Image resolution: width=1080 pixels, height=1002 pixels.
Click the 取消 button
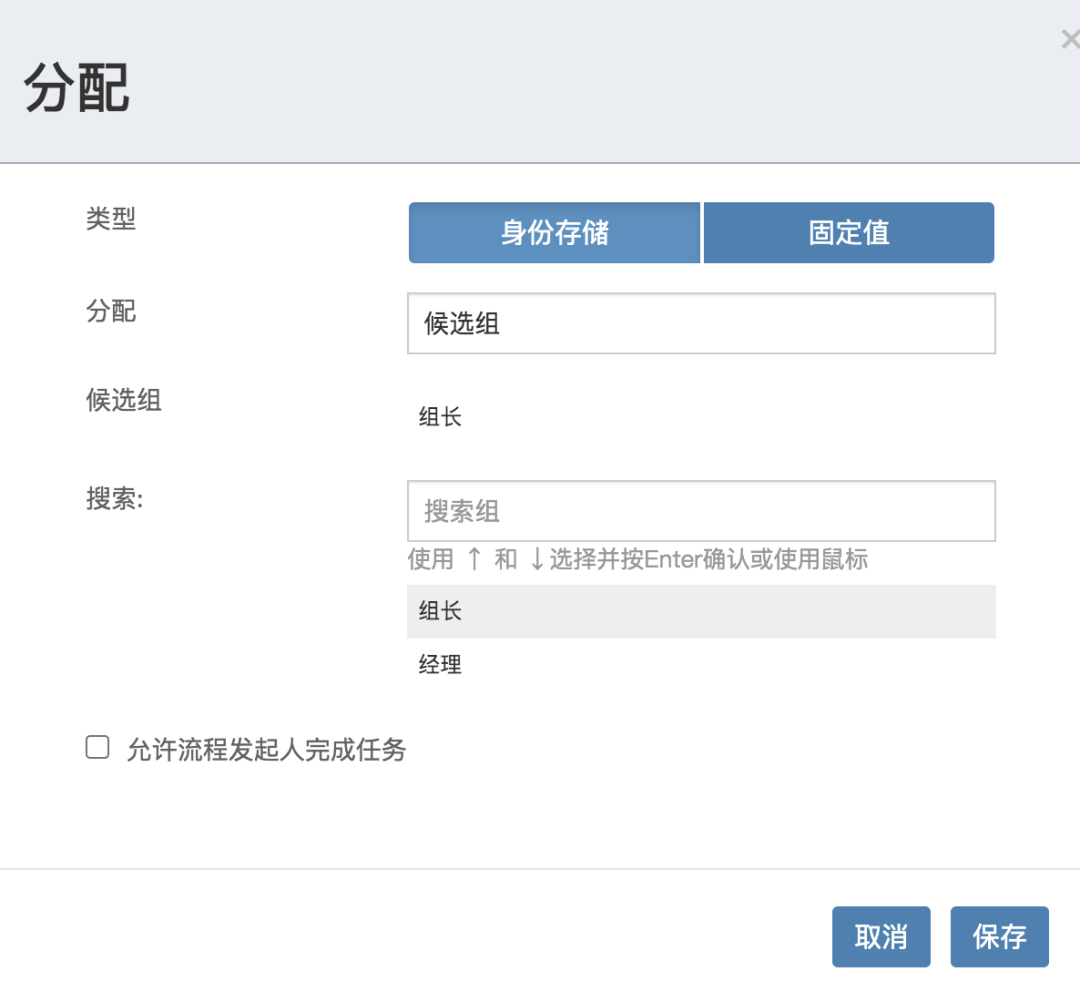(x=881, y=937)
